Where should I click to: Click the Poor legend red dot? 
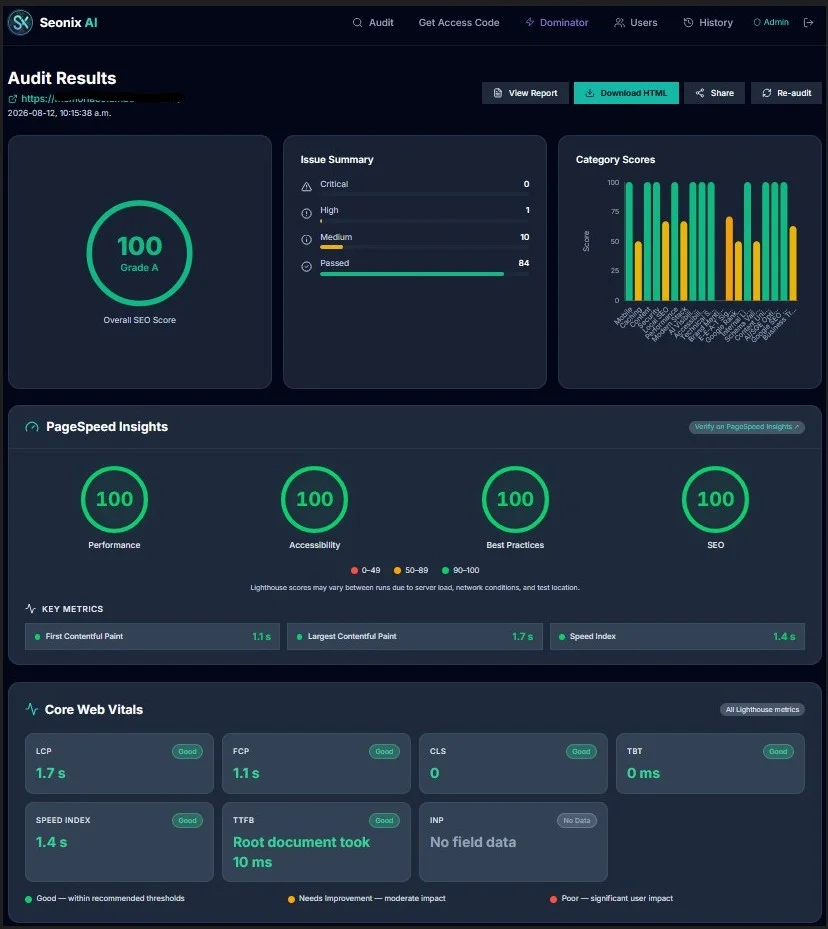point(553,899)
